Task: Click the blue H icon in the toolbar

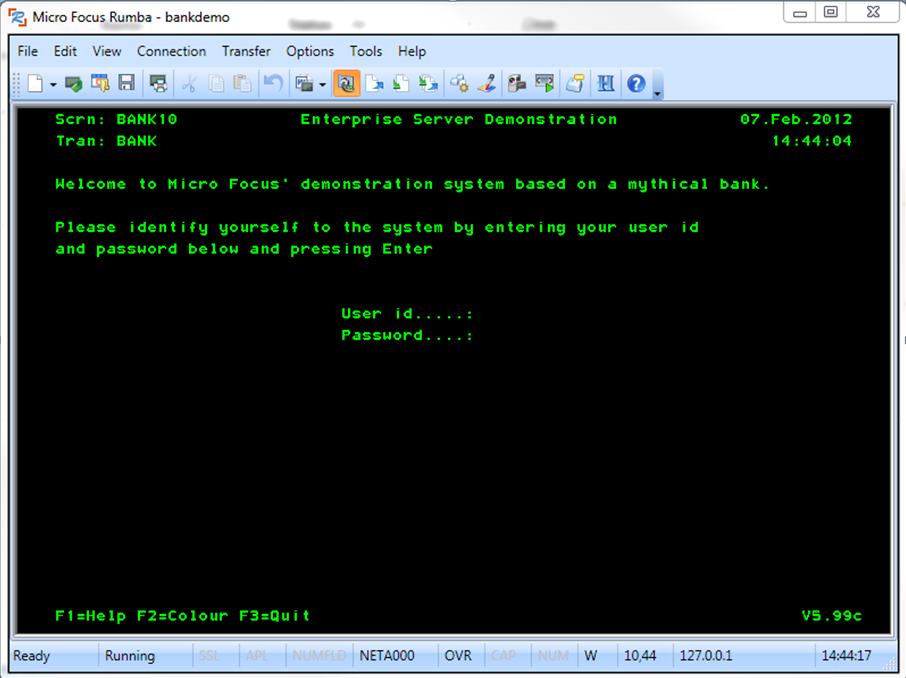Action: point(606,84)
